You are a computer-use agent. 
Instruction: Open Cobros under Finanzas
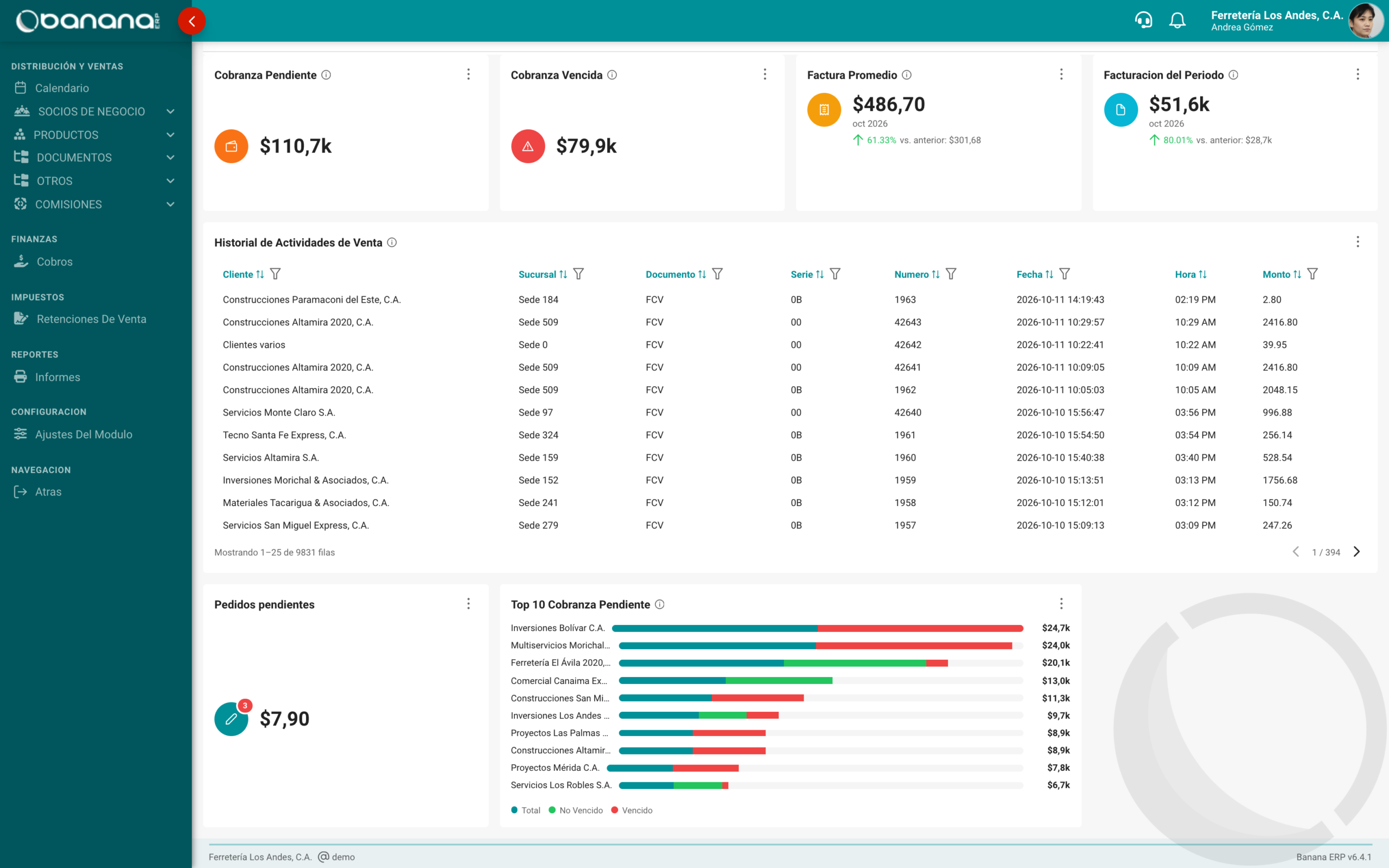(x=54, y=262)
